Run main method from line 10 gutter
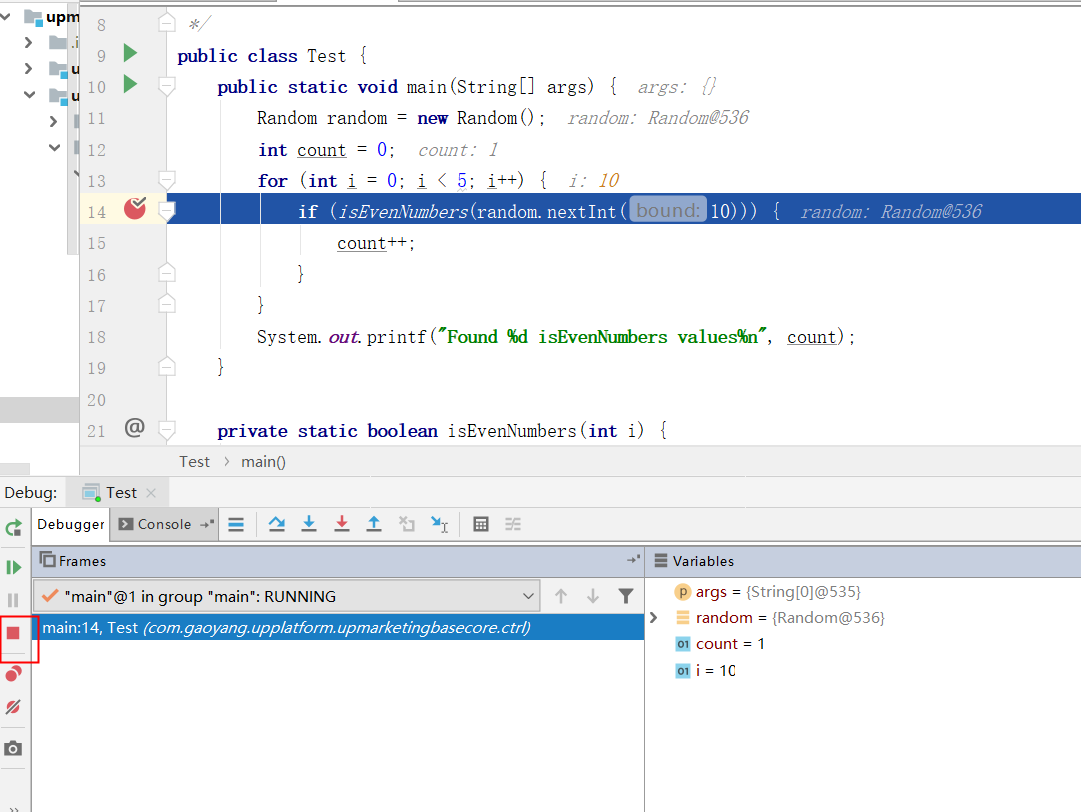The width and height of the screenshot is (1081, 812). pos(130,84)
